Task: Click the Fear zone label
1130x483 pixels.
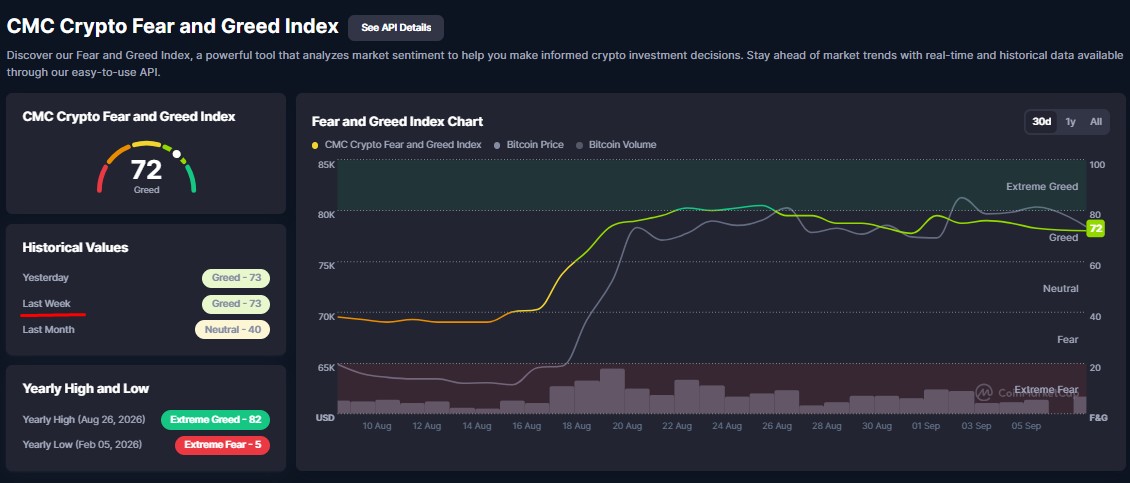Action: [1068, 339]
